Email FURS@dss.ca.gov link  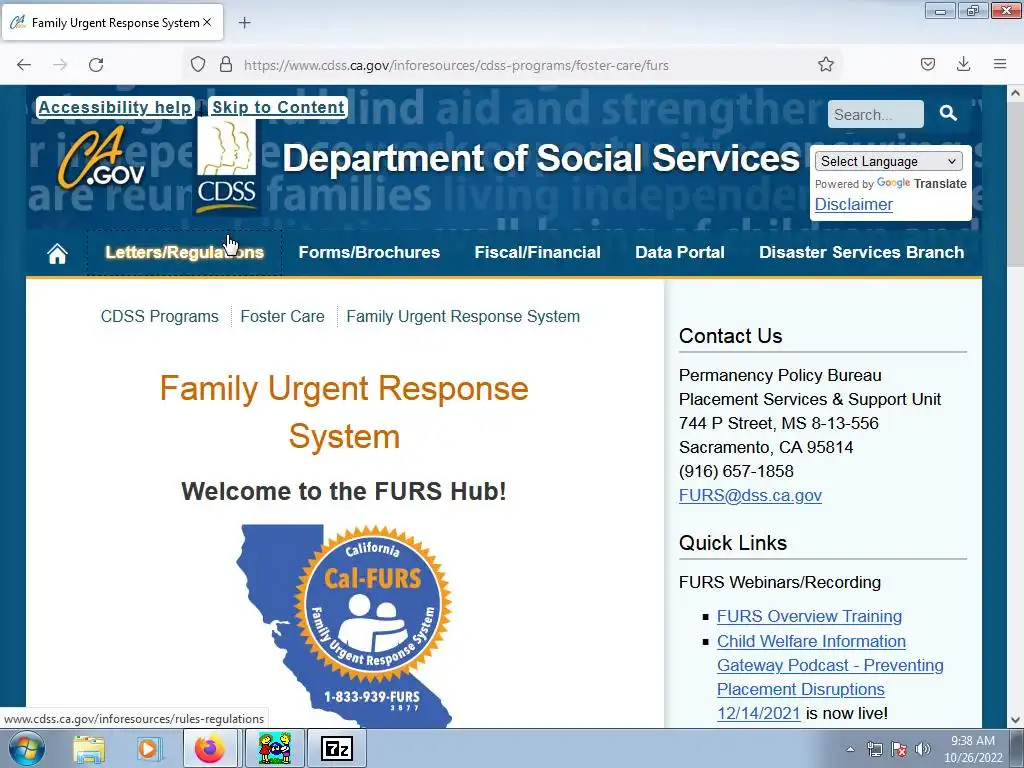pyautogui.click(x=750, y=496)
